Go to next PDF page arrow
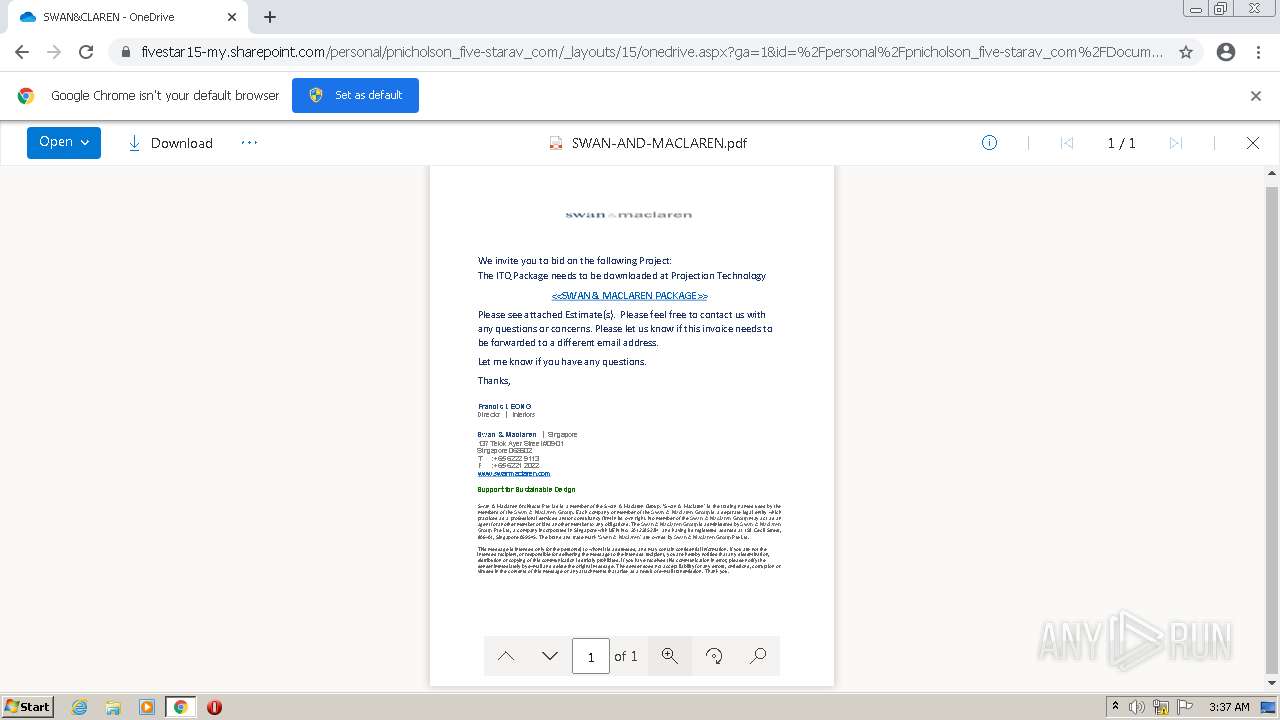Viewport: 1280px width, 720px height. tap(549, 656)
